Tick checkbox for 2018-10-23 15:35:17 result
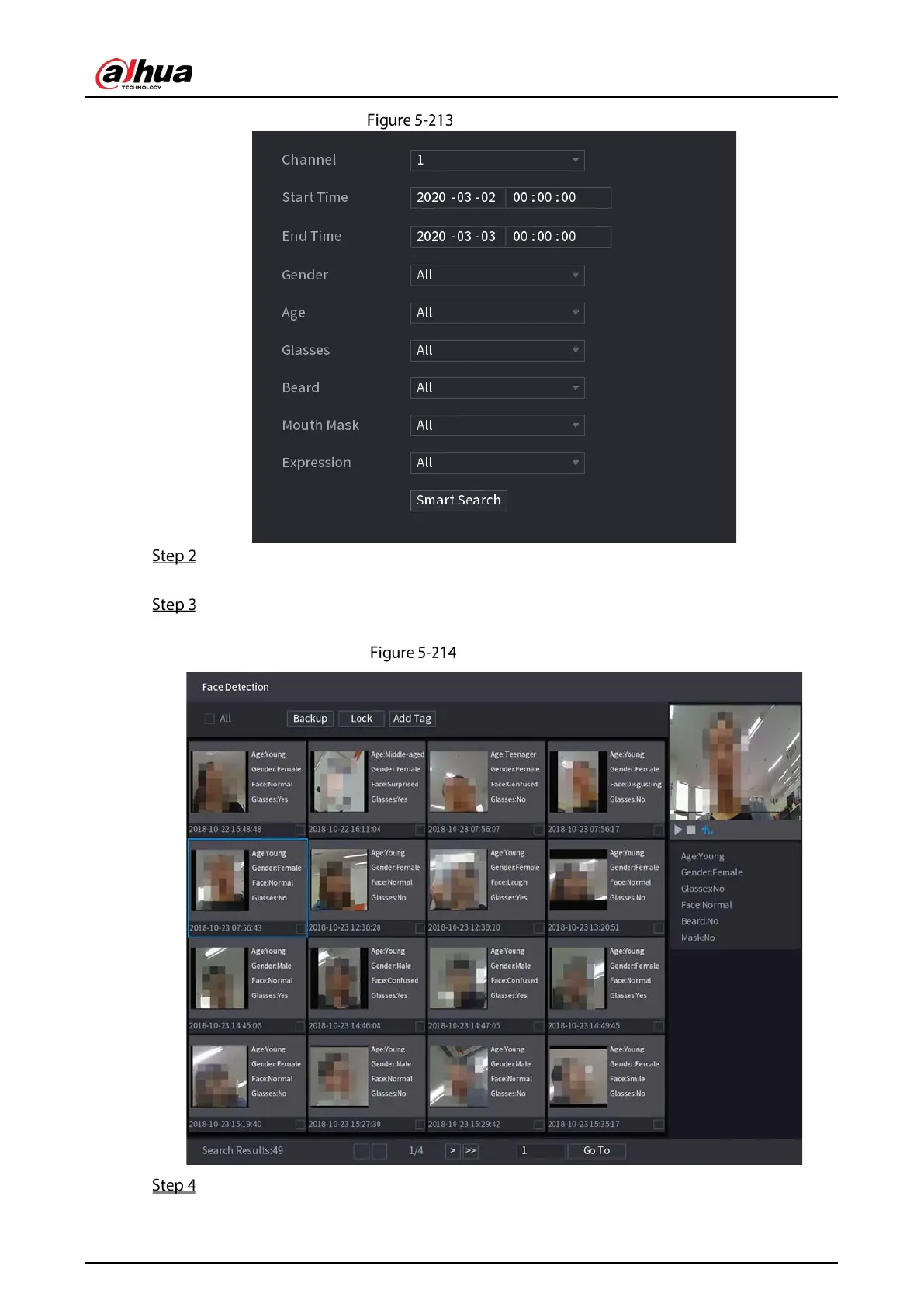924x1307 pixels. 659,1124
